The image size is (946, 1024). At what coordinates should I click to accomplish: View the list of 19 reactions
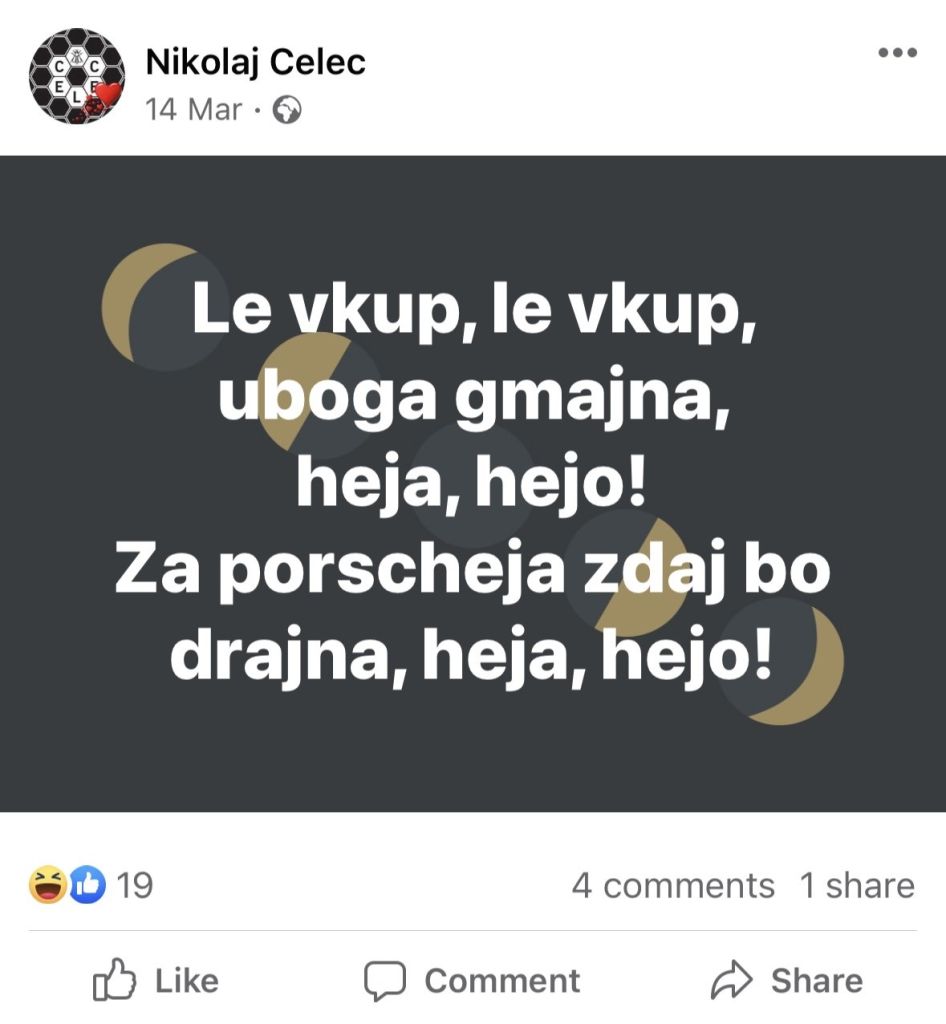135,885
